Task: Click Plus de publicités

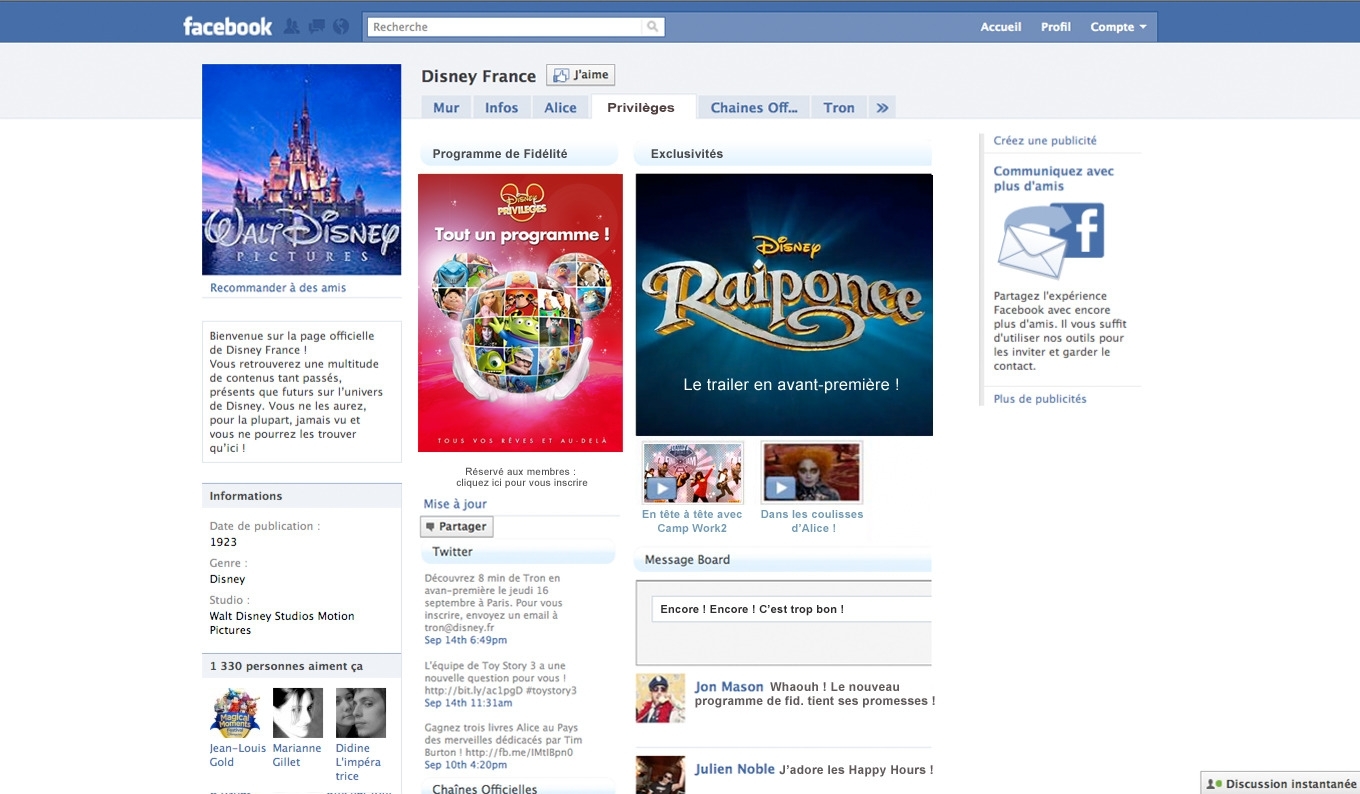Action: tap(1040, 399)
